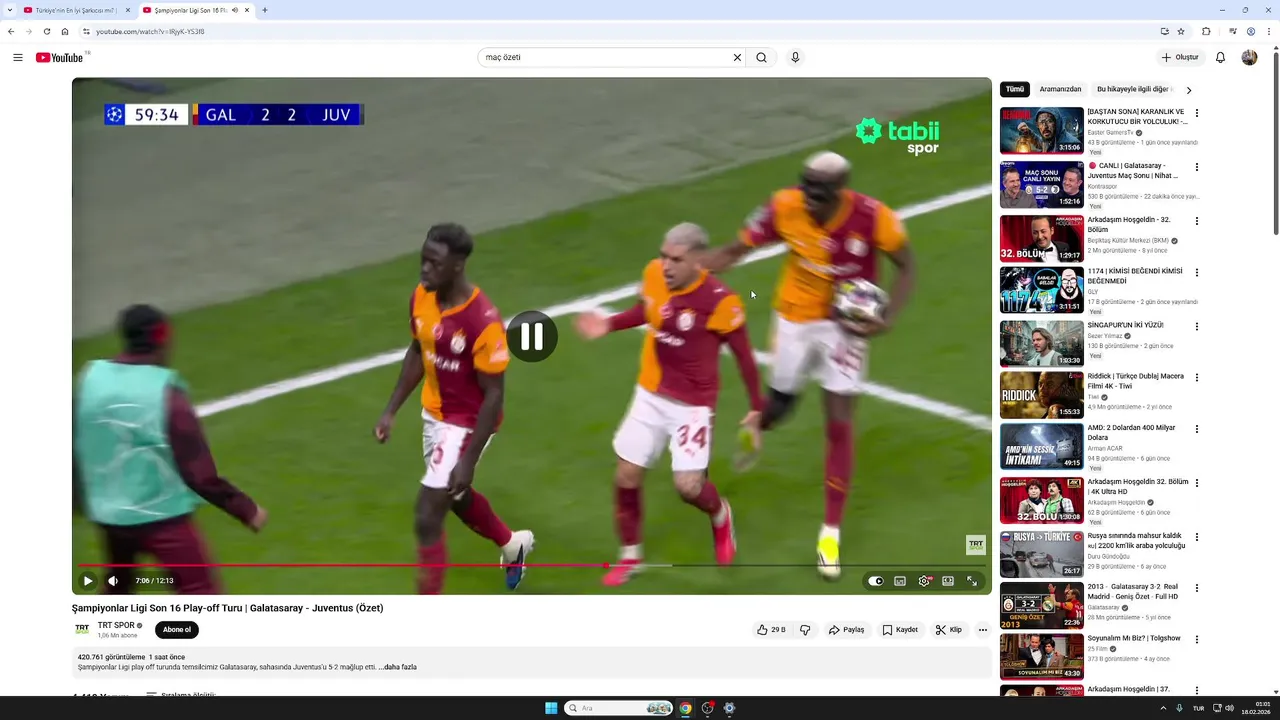Show hidden system tray icons
This screenshot has height=720, width=1280.
tap(1162, 708)
